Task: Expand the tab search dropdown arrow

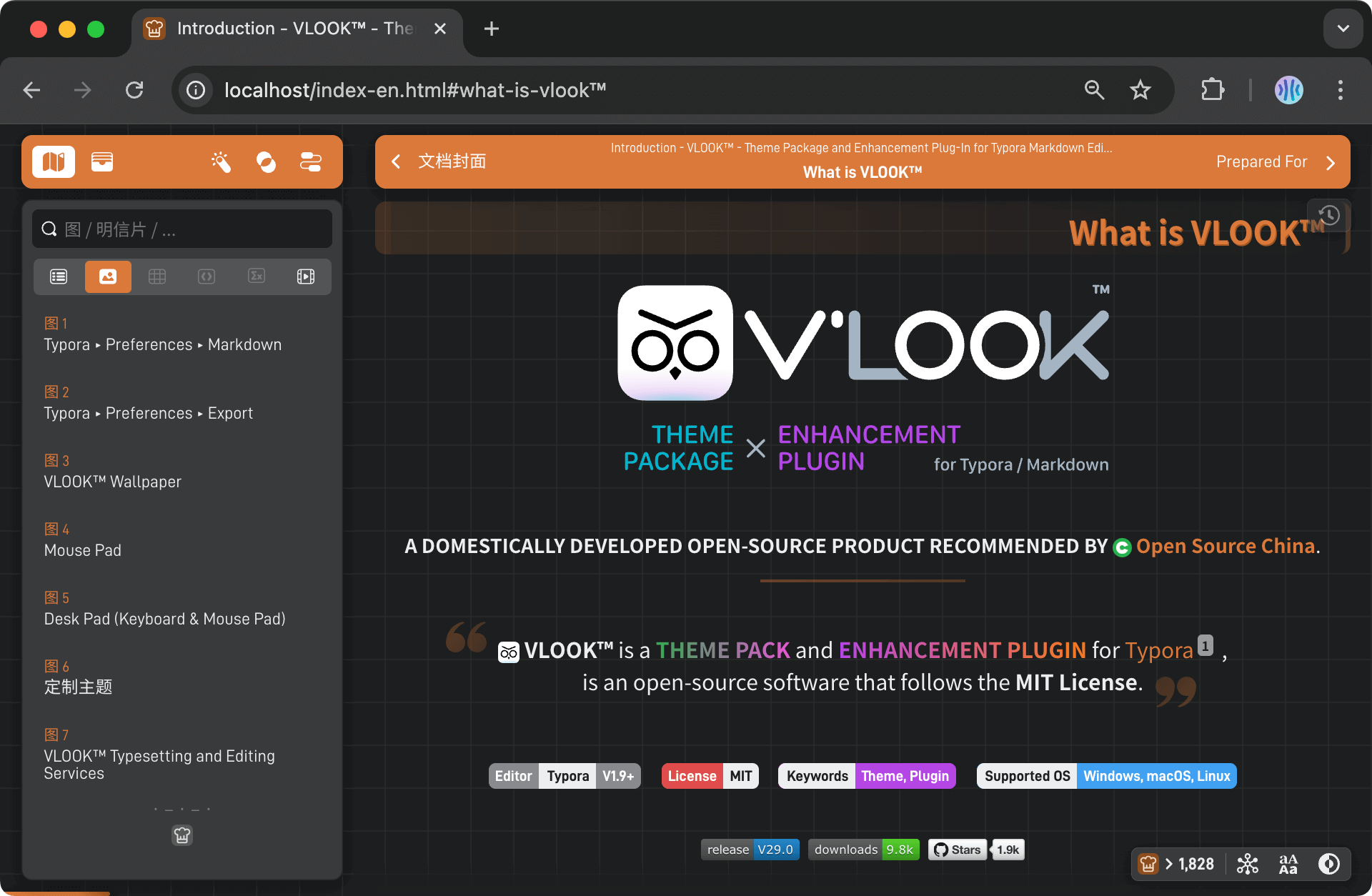Action: pyautogui.click(x=1343, y=29)
